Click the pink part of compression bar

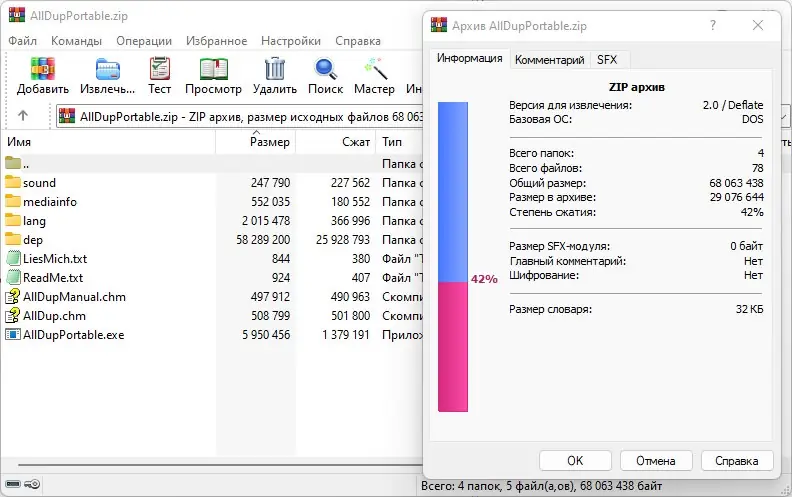pyautogui.click(x=453, y=347)
